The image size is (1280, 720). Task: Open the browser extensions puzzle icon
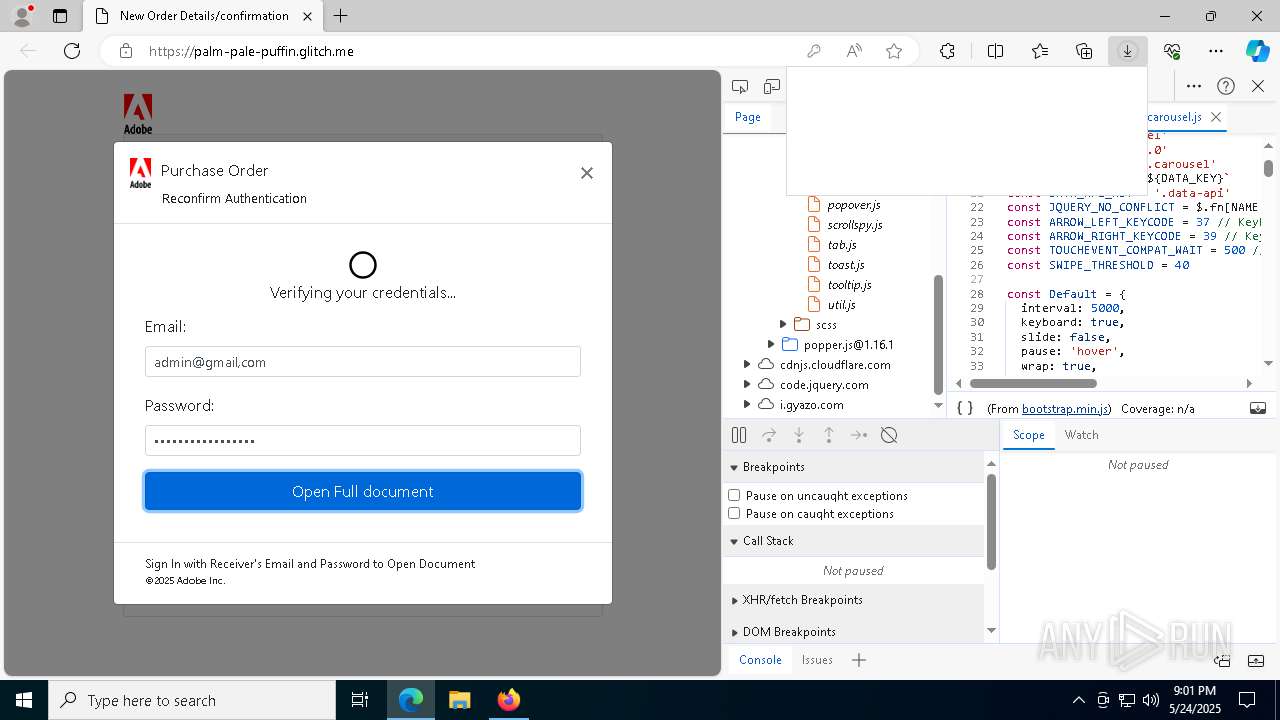point(947,51)
